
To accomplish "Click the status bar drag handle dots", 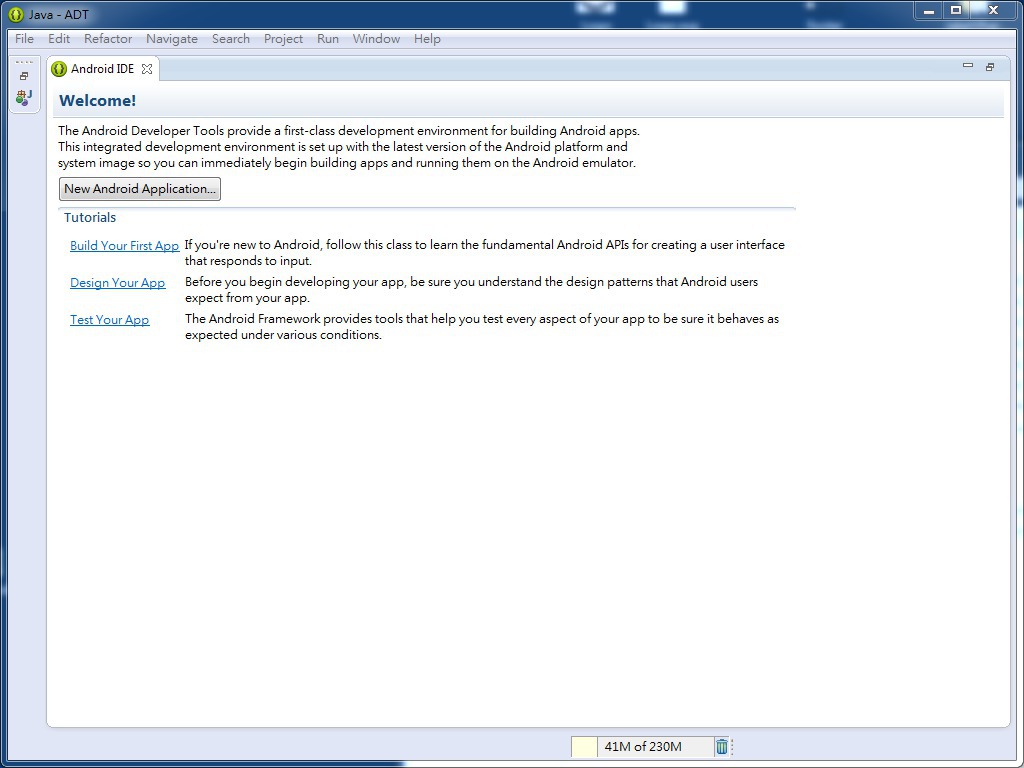I will coord(732,746).
